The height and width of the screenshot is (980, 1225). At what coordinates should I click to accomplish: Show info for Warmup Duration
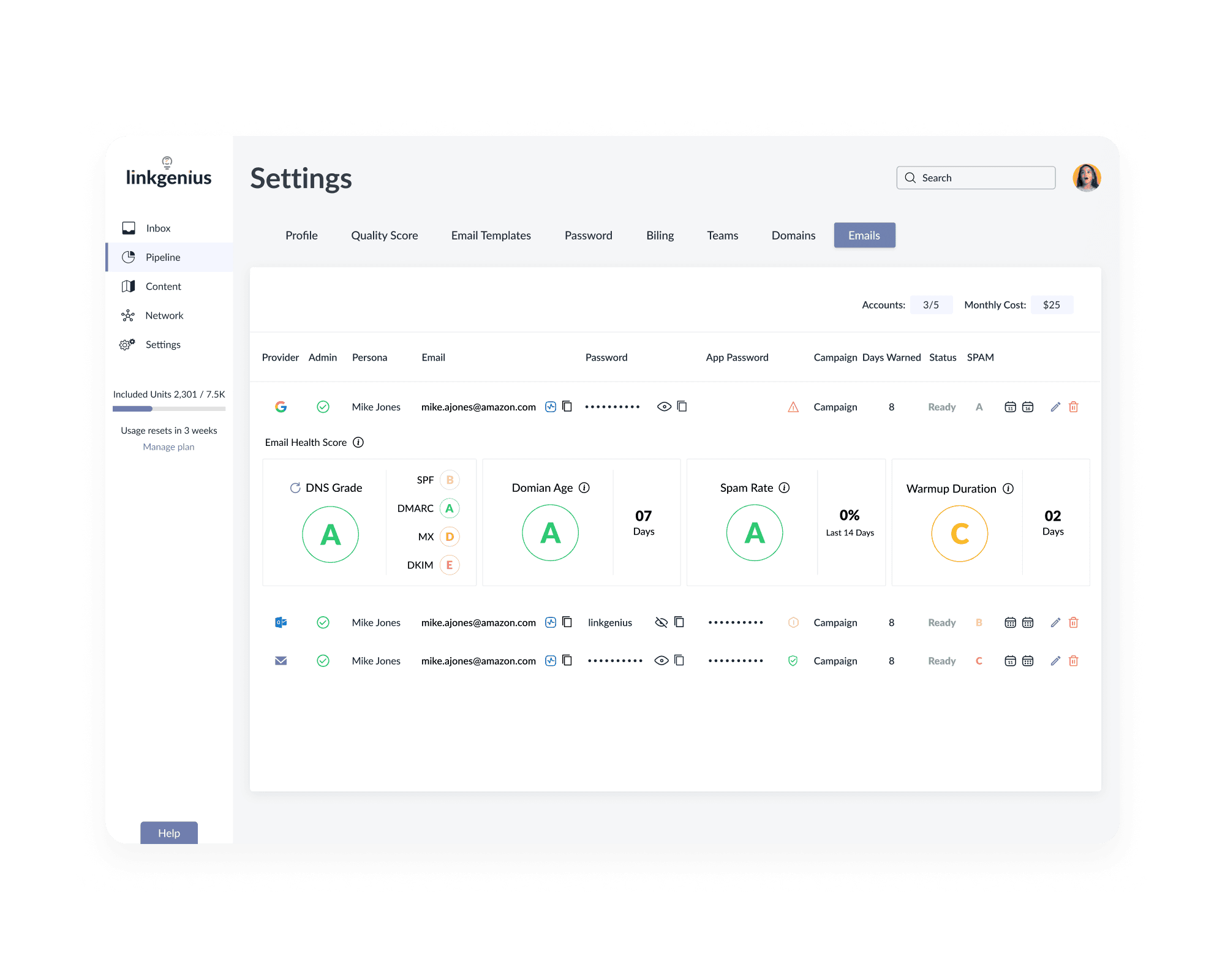click(1008, 488)
